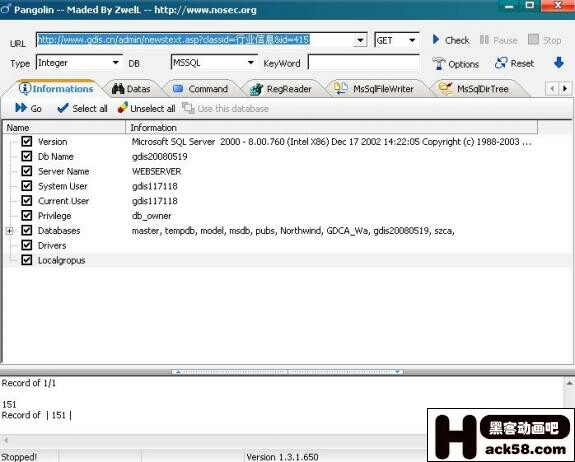
Task: Click the Informations tab info icon
Action: click(x=25, y=89)
